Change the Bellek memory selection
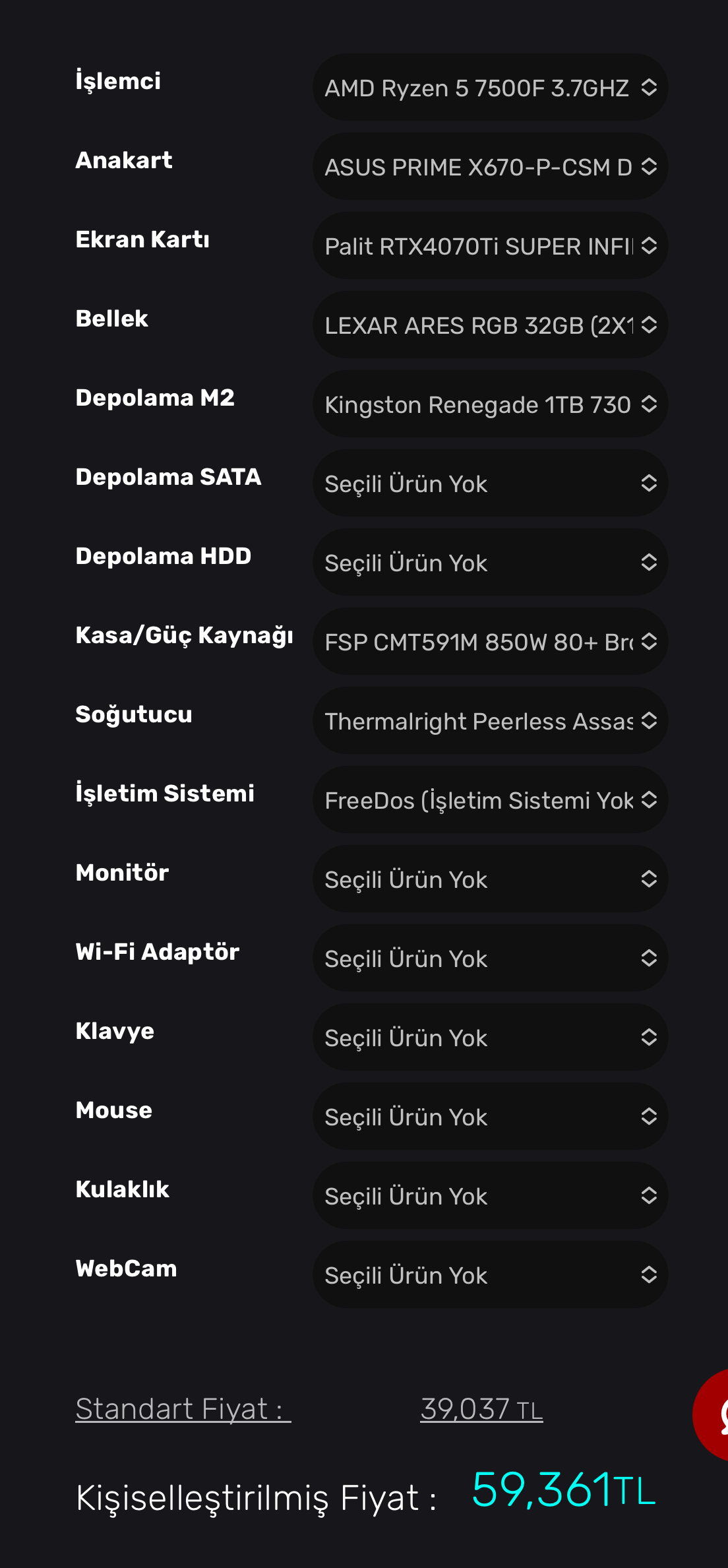The image size is (728, 1568). tap(489, 325)
